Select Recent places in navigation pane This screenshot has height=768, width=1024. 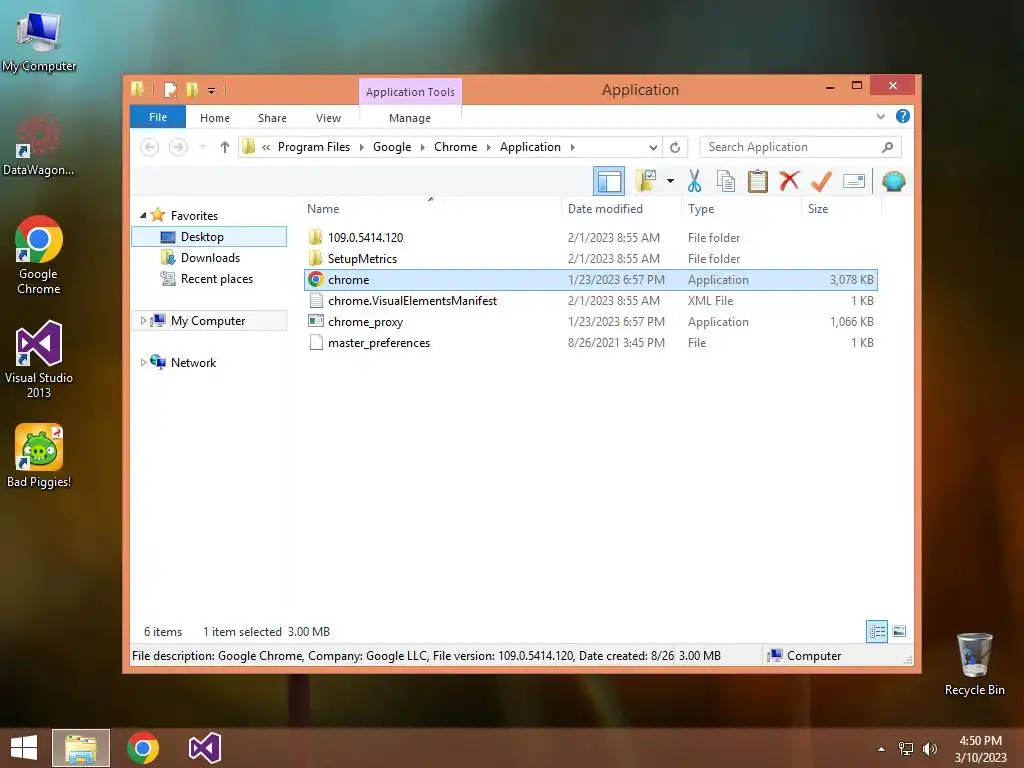coord(209,279)
